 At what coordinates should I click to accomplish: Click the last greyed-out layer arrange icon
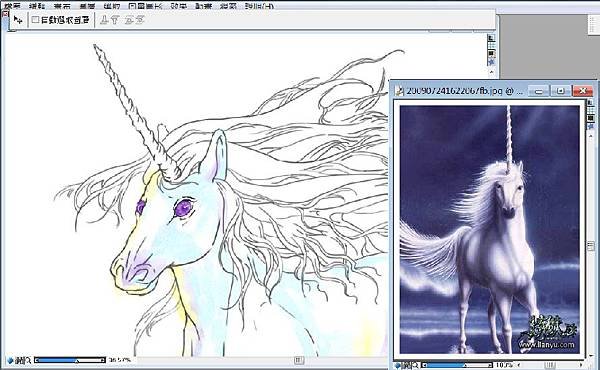tap(140, 20)
